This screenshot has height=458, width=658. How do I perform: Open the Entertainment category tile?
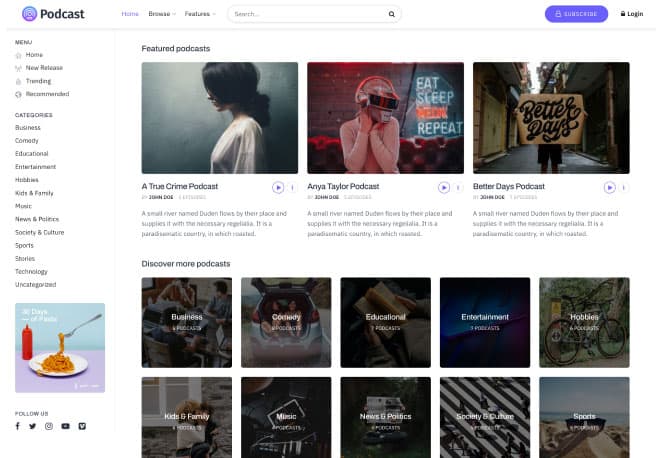tap(485, 322)
